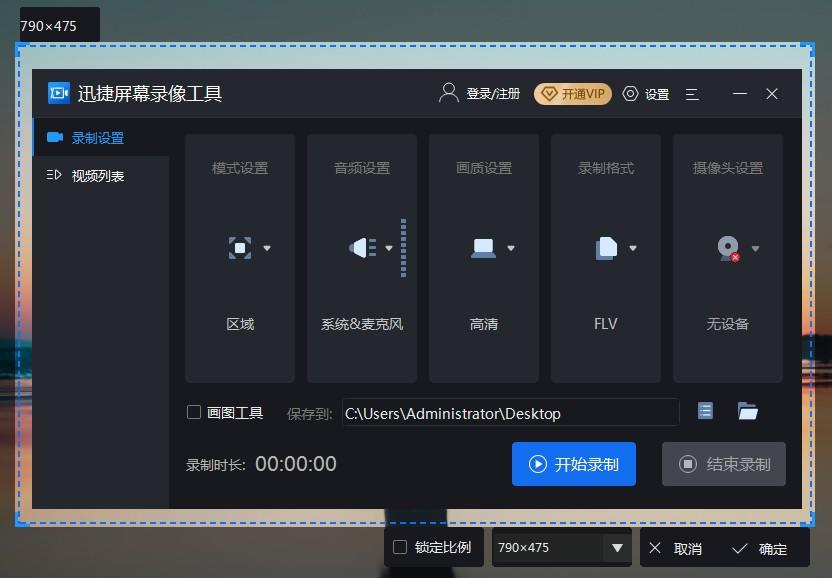Click the 系统&麦克风 audio label
The image size is (832, 578).
click(362, 324)
